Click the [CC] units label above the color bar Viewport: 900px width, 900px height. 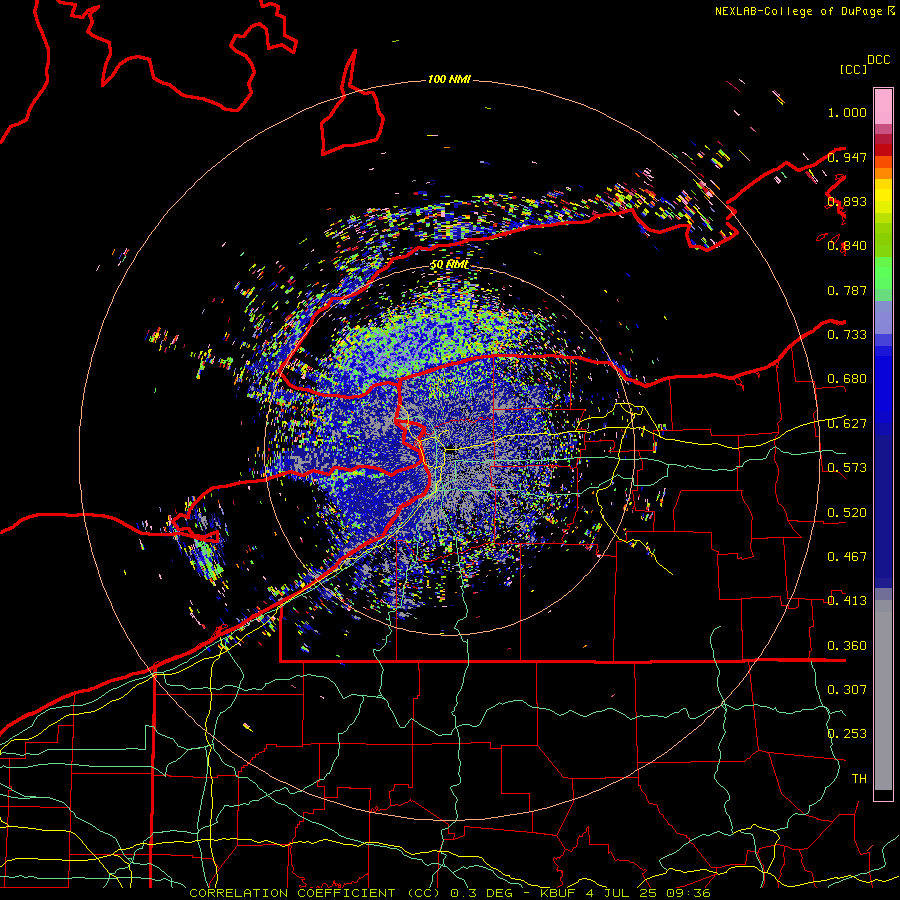pyautogui.click(x=854, y=69)
